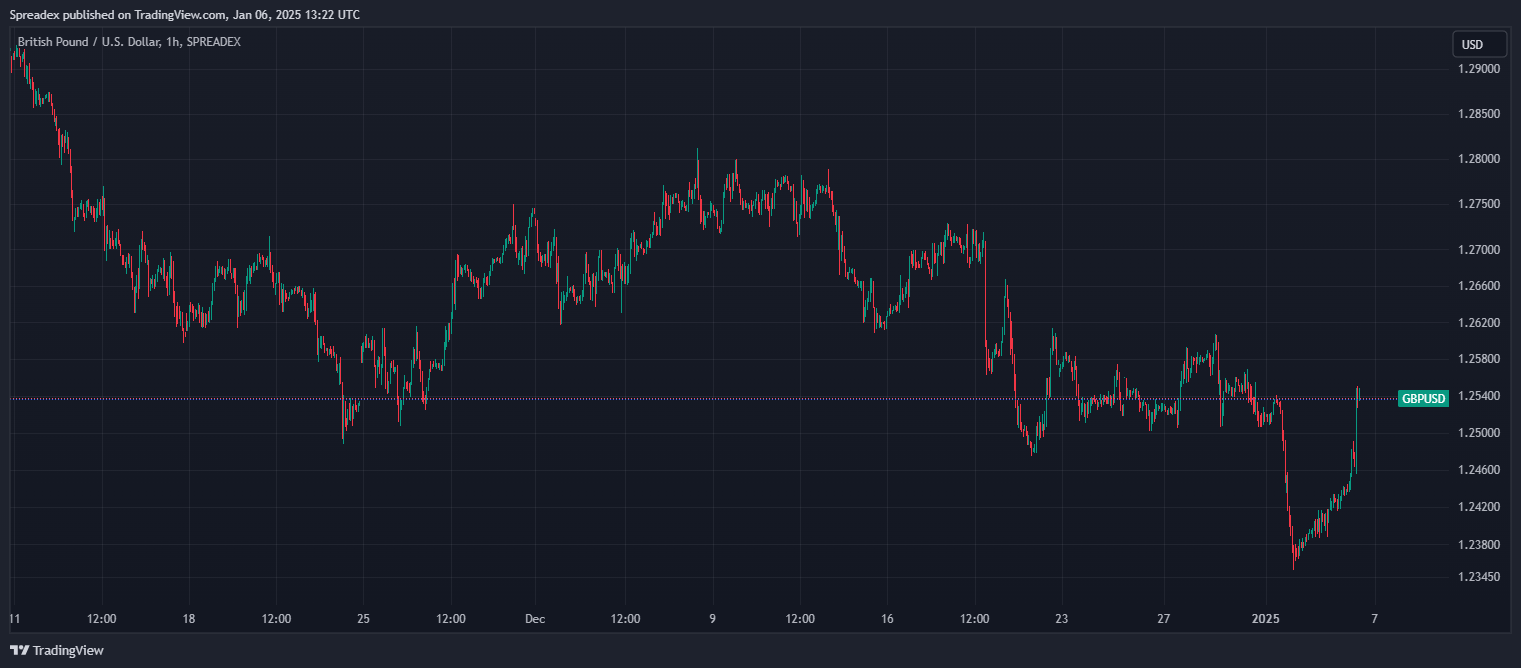Select the 1.29000 price axis label
This screenshot has width=1521, height=668.
click(1479, 69)
